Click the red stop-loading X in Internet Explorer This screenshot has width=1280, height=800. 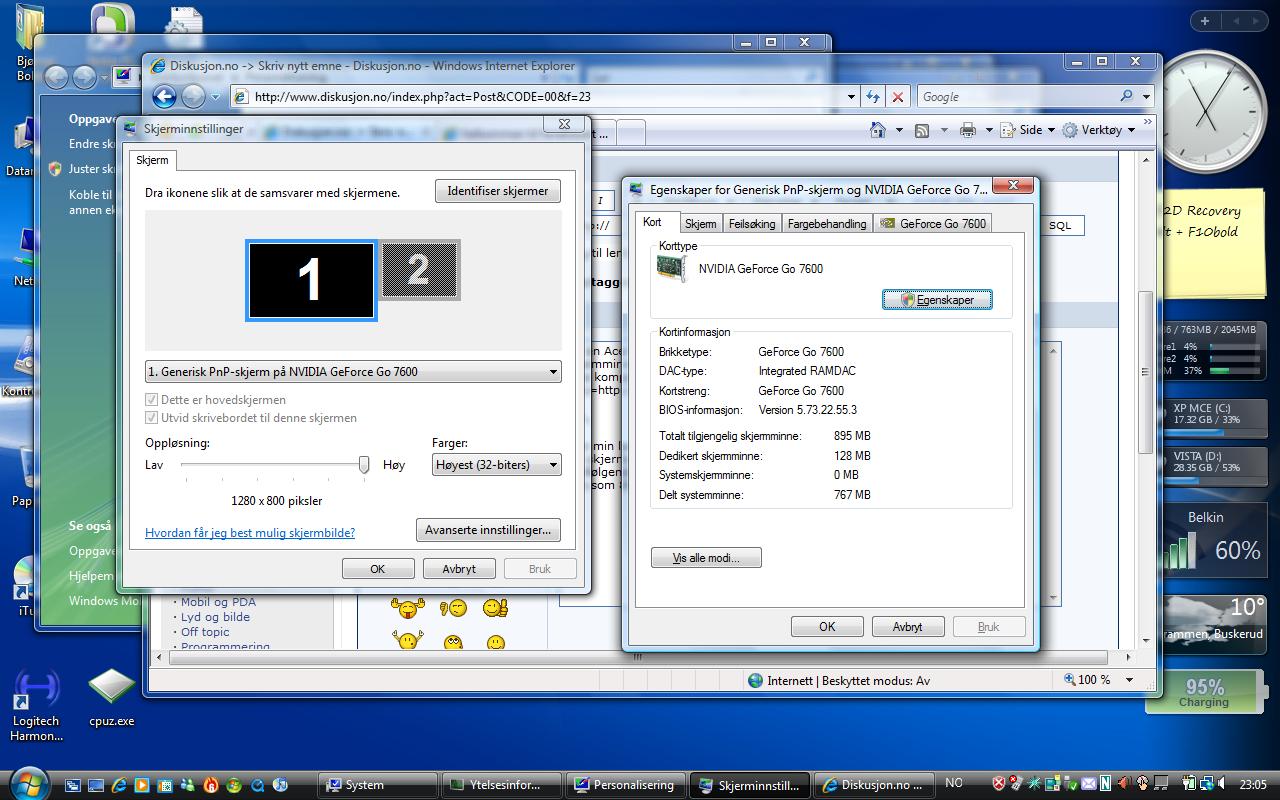pos(898,97)
